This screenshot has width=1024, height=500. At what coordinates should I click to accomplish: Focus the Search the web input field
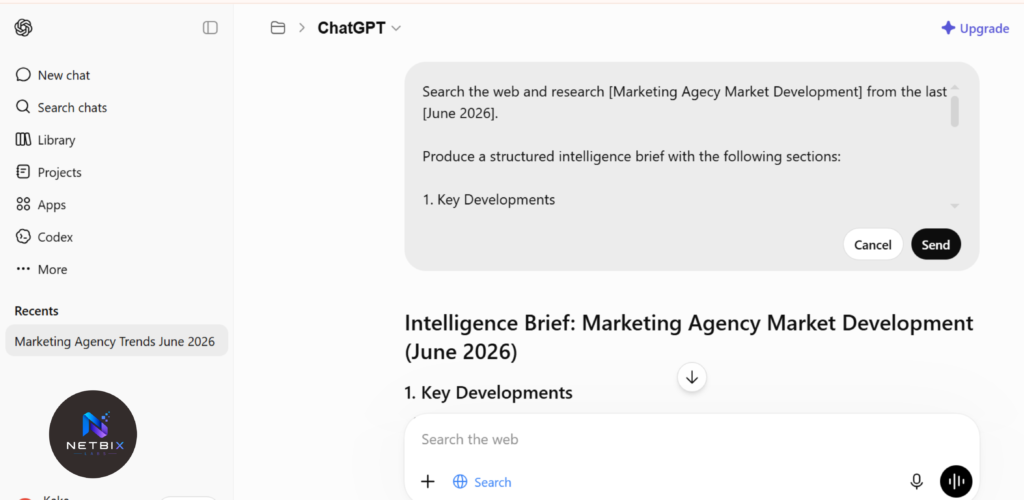692,439
